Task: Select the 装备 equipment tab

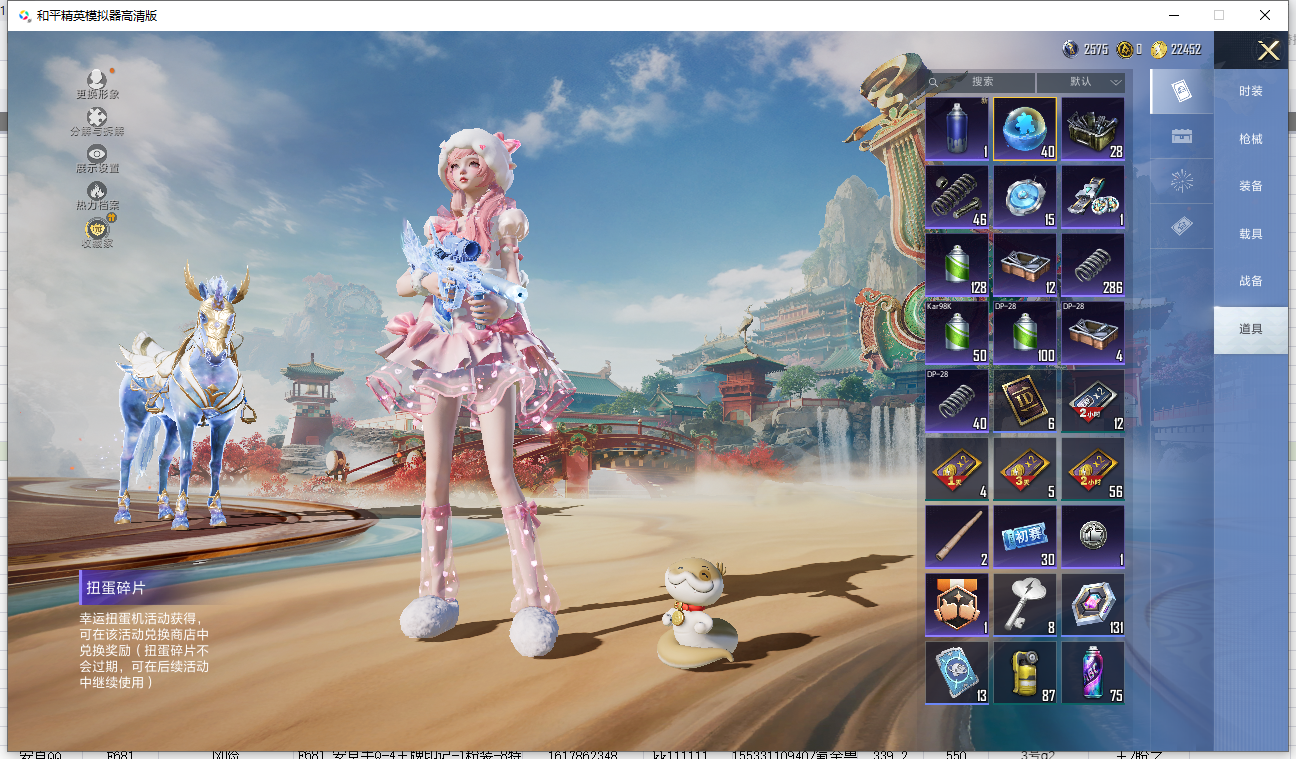Action: (x=1250, y=186)
